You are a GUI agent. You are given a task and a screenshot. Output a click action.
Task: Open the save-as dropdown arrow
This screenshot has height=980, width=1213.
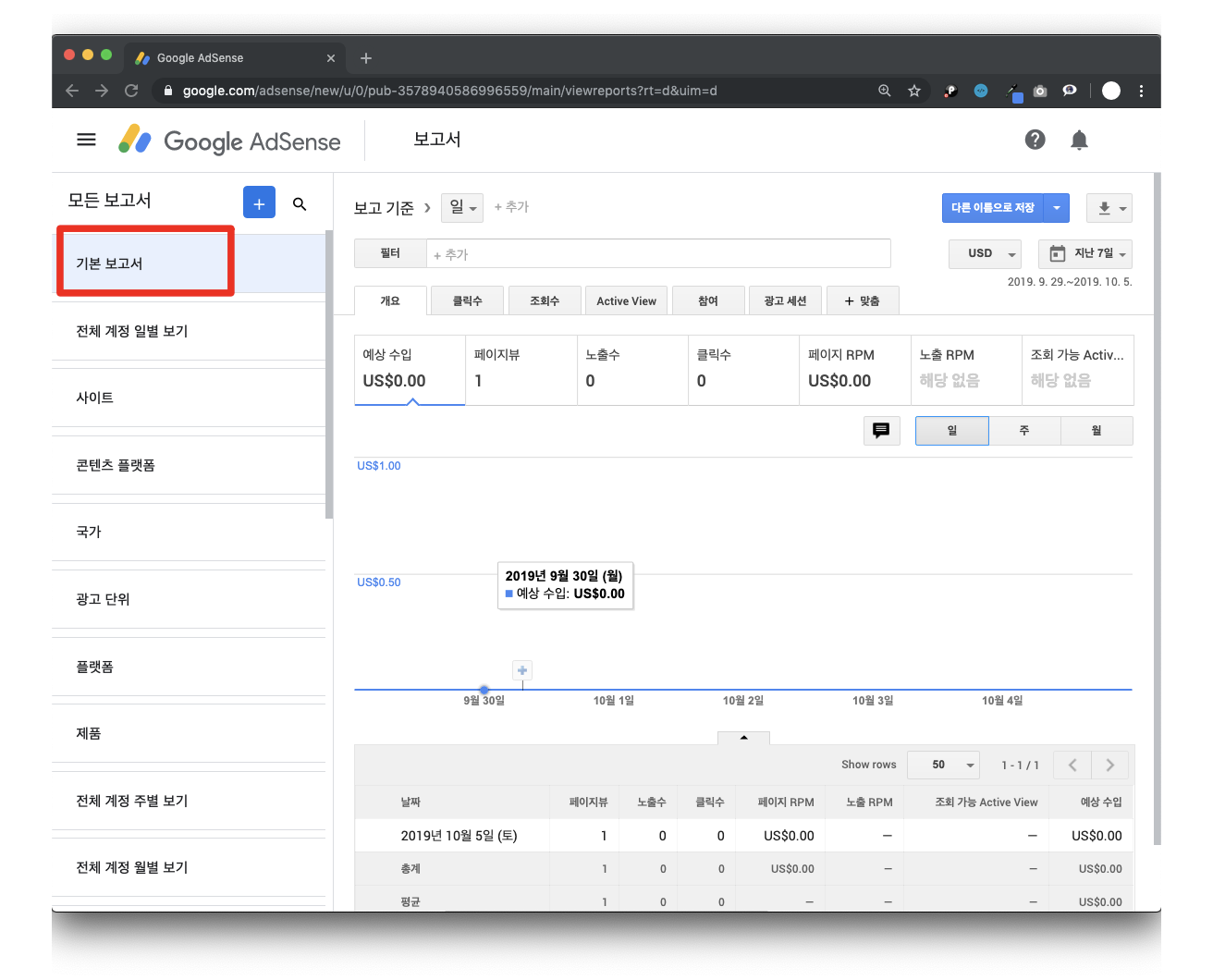point(1057,208)
